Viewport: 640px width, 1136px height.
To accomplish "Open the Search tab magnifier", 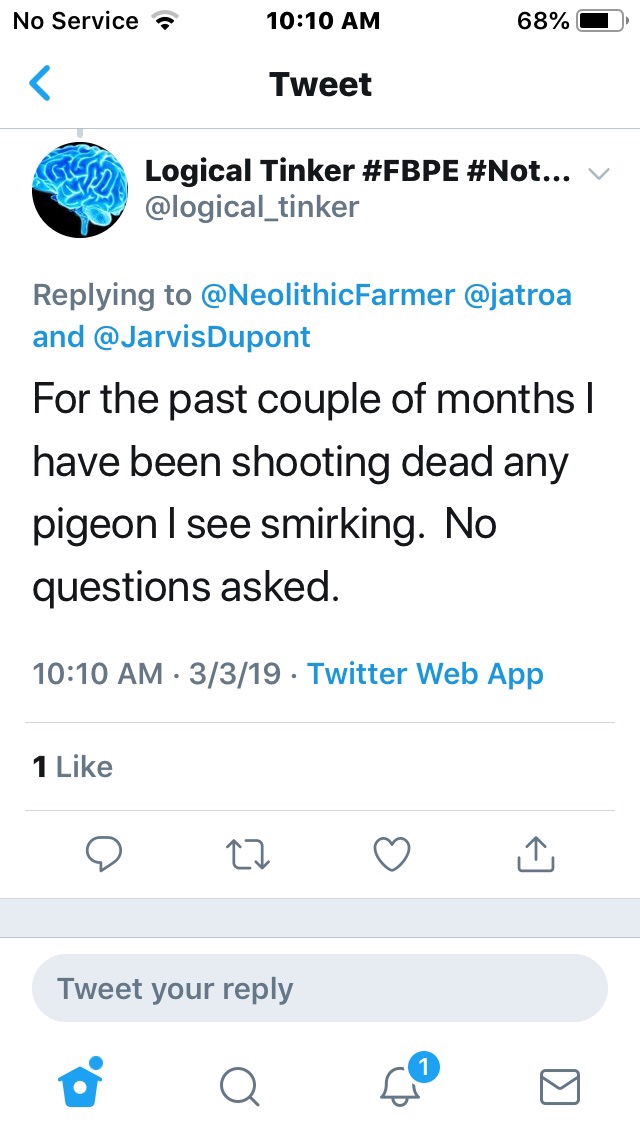I will click(239, 1085).
